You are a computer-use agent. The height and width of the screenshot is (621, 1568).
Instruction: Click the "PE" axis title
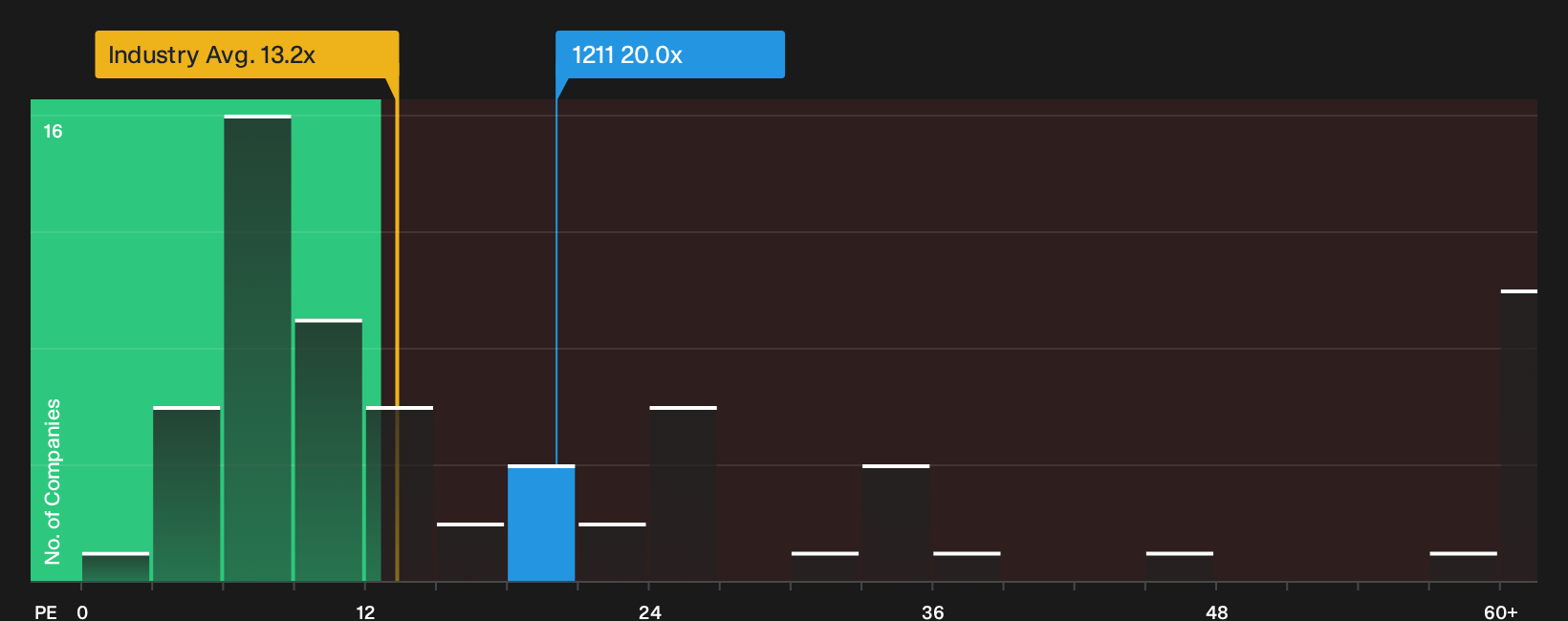click(x=46, y=612)
